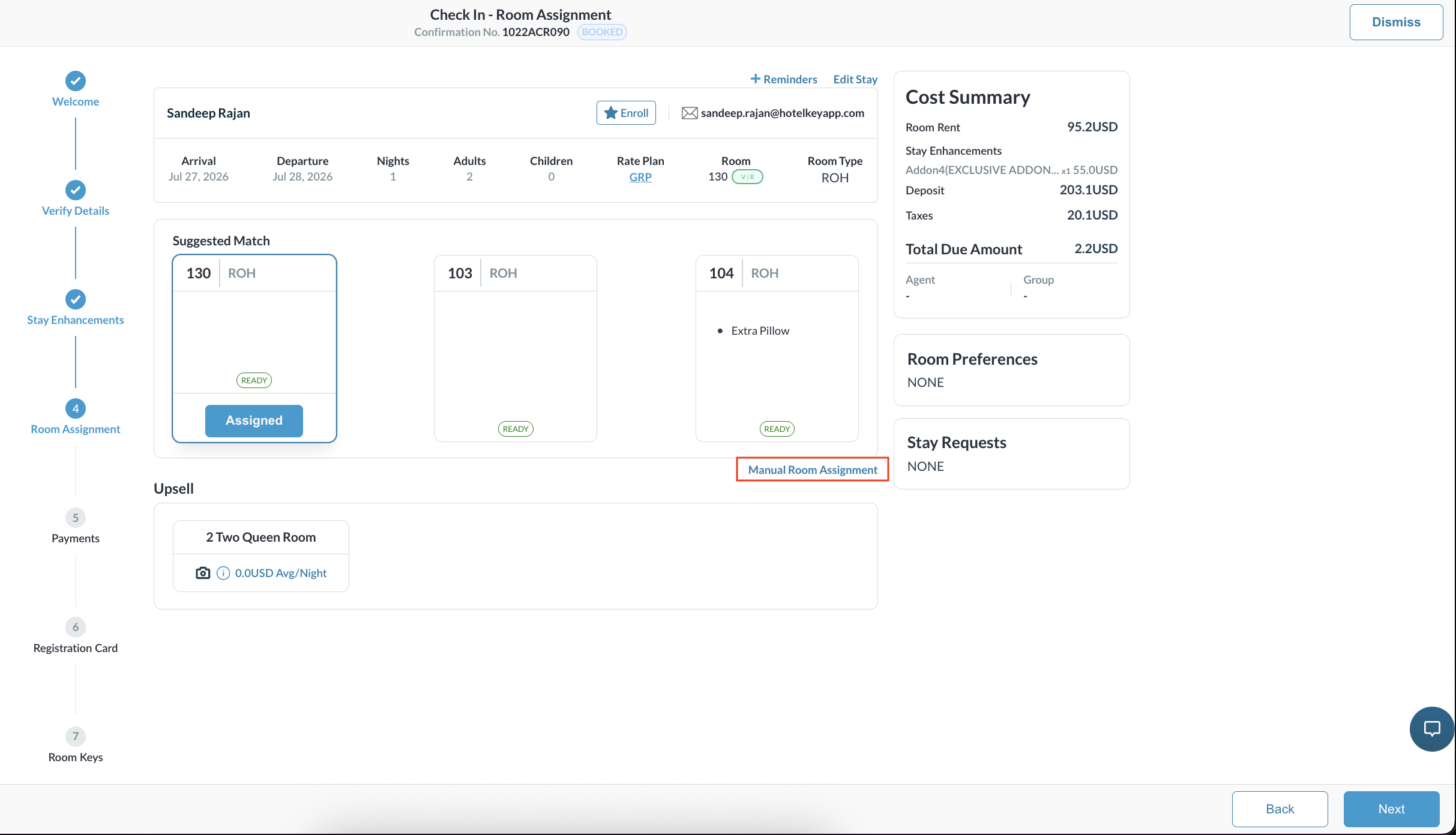Click the Stay Enhancements step checkmark icon
This screenshot has height=835, width=1456.
[x=76, y=299]
